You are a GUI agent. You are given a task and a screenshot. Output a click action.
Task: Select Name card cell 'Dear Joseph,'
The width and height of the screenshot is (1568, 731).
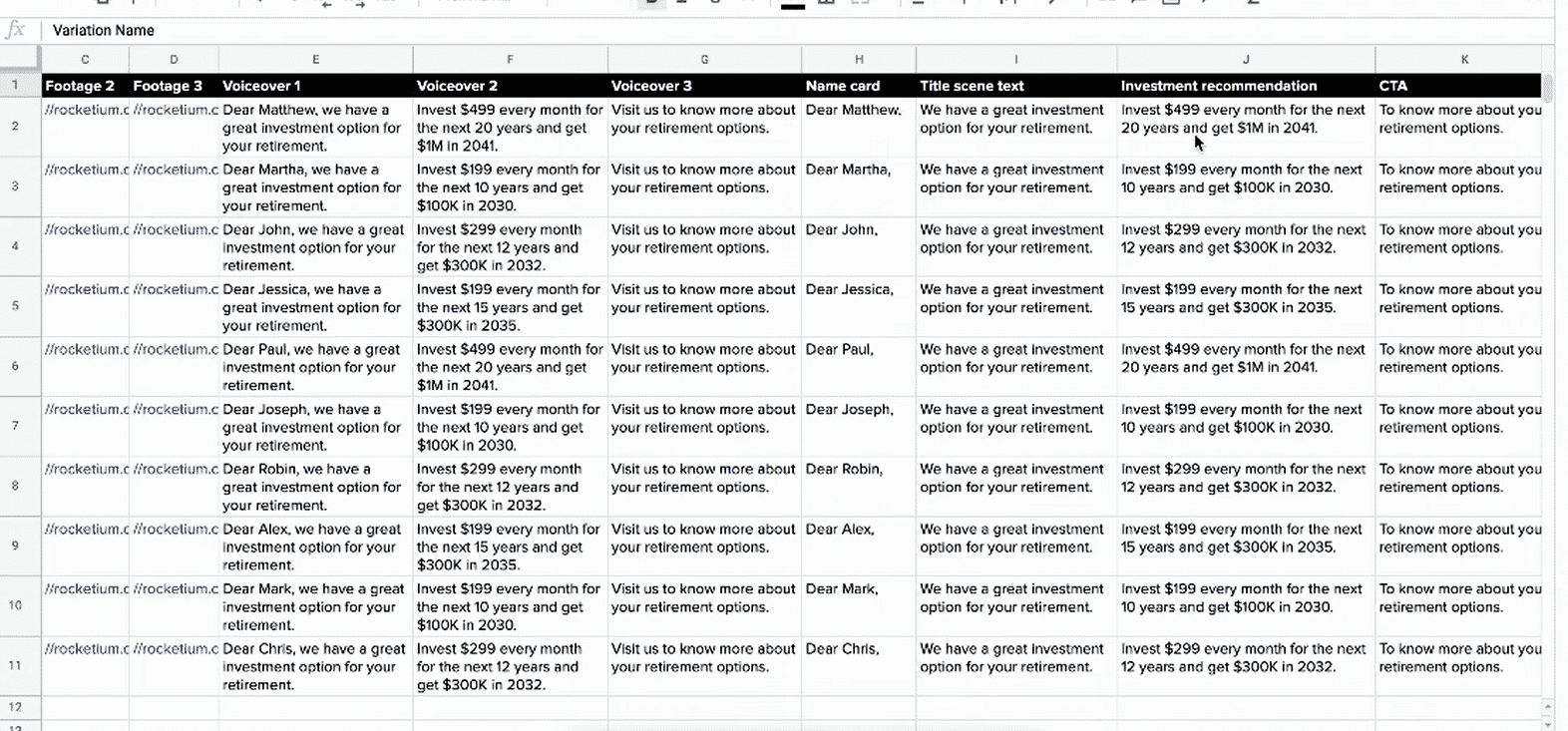coord(859,426)
